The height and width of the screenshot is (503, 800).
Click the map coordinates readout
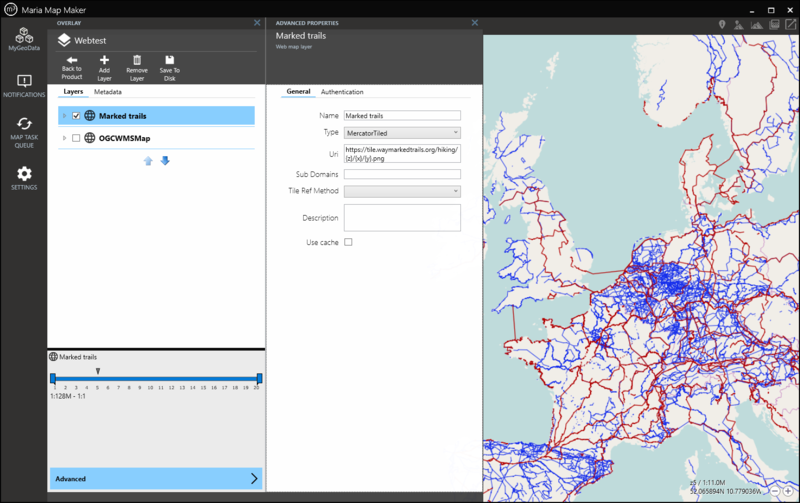click(726, 491)
